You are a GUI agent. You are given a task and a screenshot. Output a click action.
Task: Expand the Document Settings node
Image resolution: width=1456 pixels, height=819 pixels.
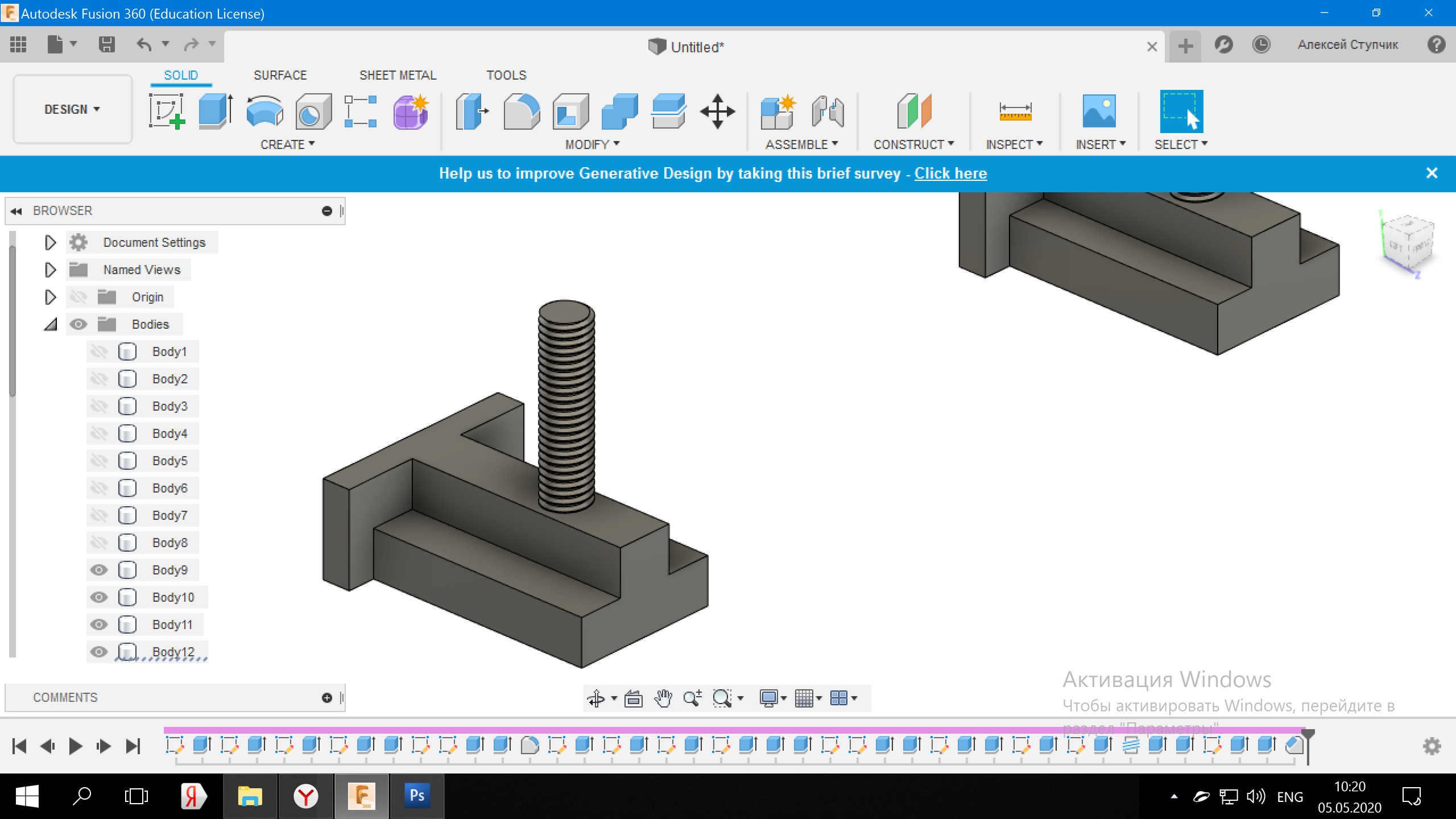click(50, 242)
